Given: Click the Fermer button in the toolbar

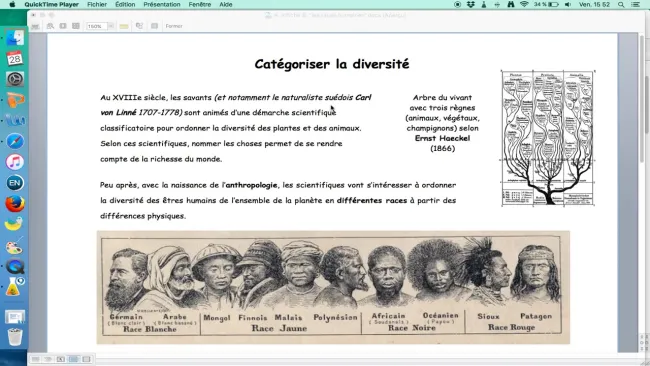Looking at the screenshot, I should coord(174,26).
